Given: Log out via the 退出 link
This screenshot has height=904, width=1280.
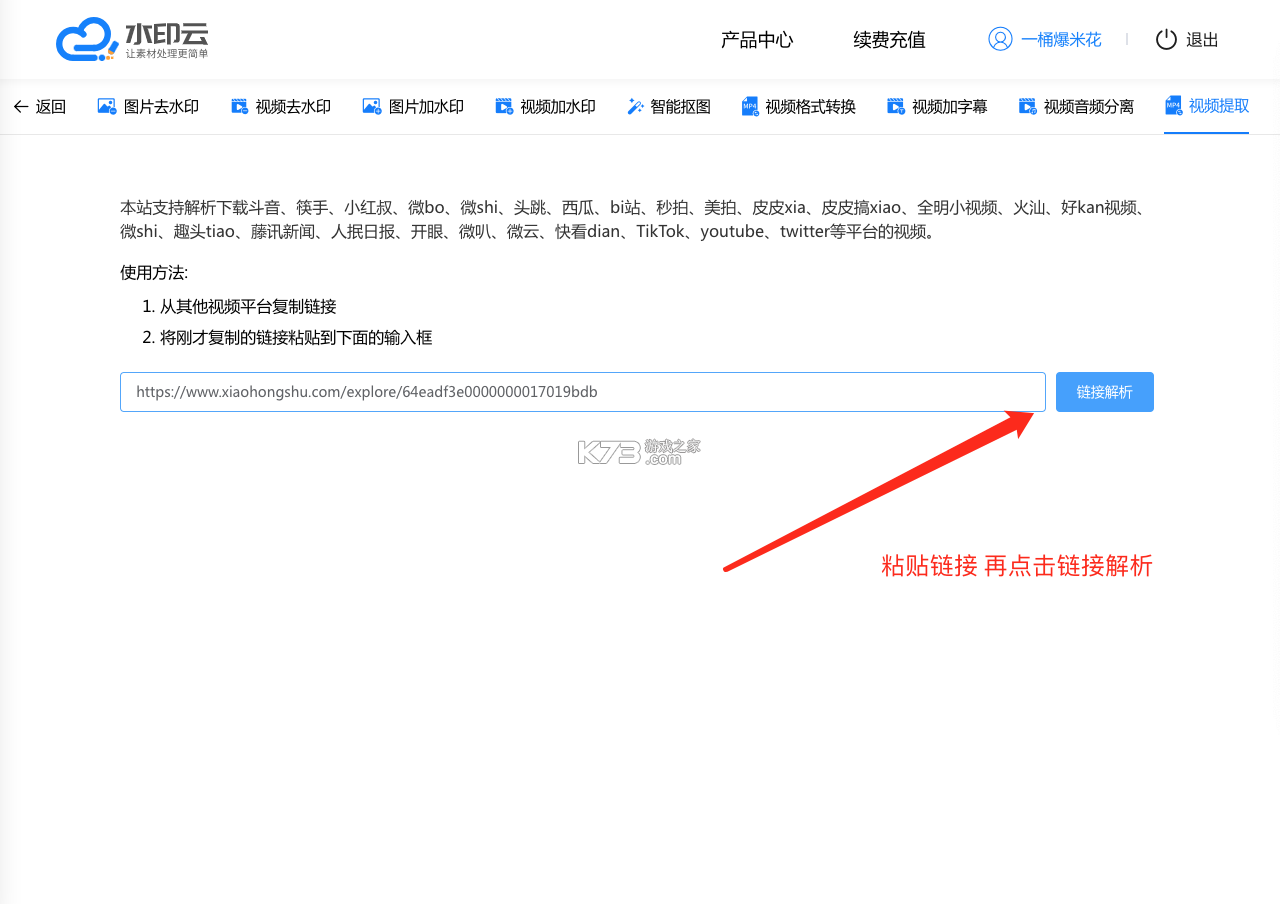Looking at the screenshot, I should [1202, 40].
